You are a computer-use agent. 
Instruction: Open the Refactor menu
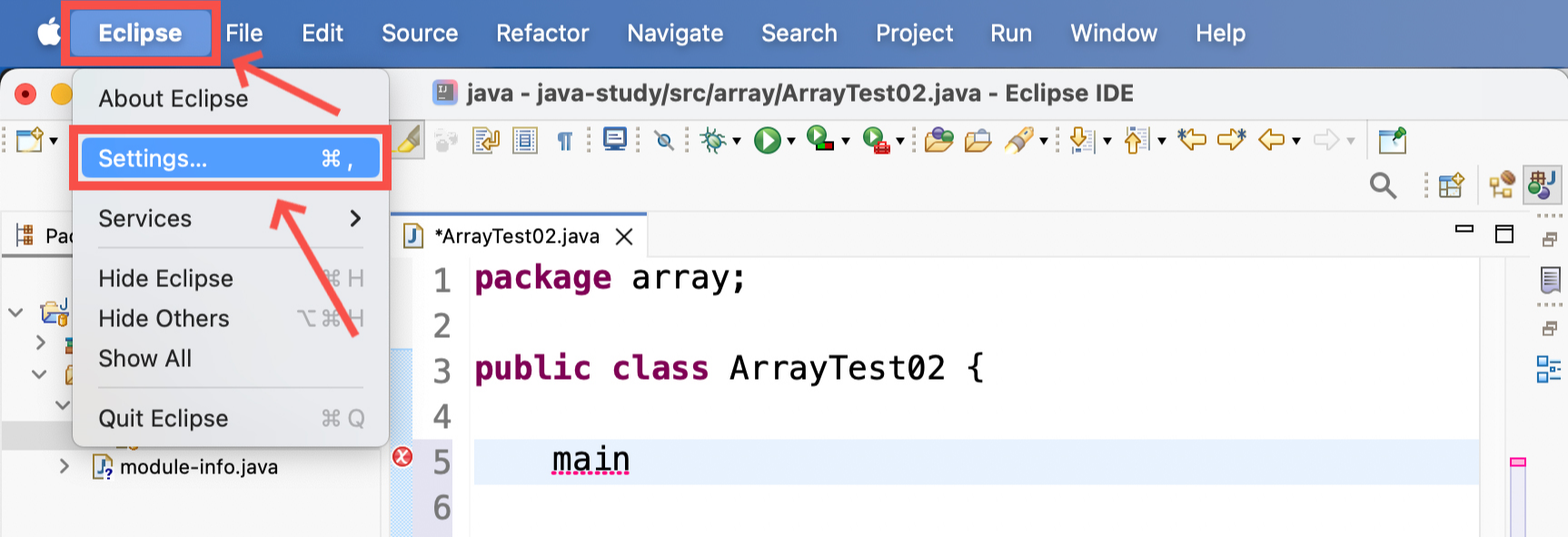pyautogui.click(x=542, y=34)
